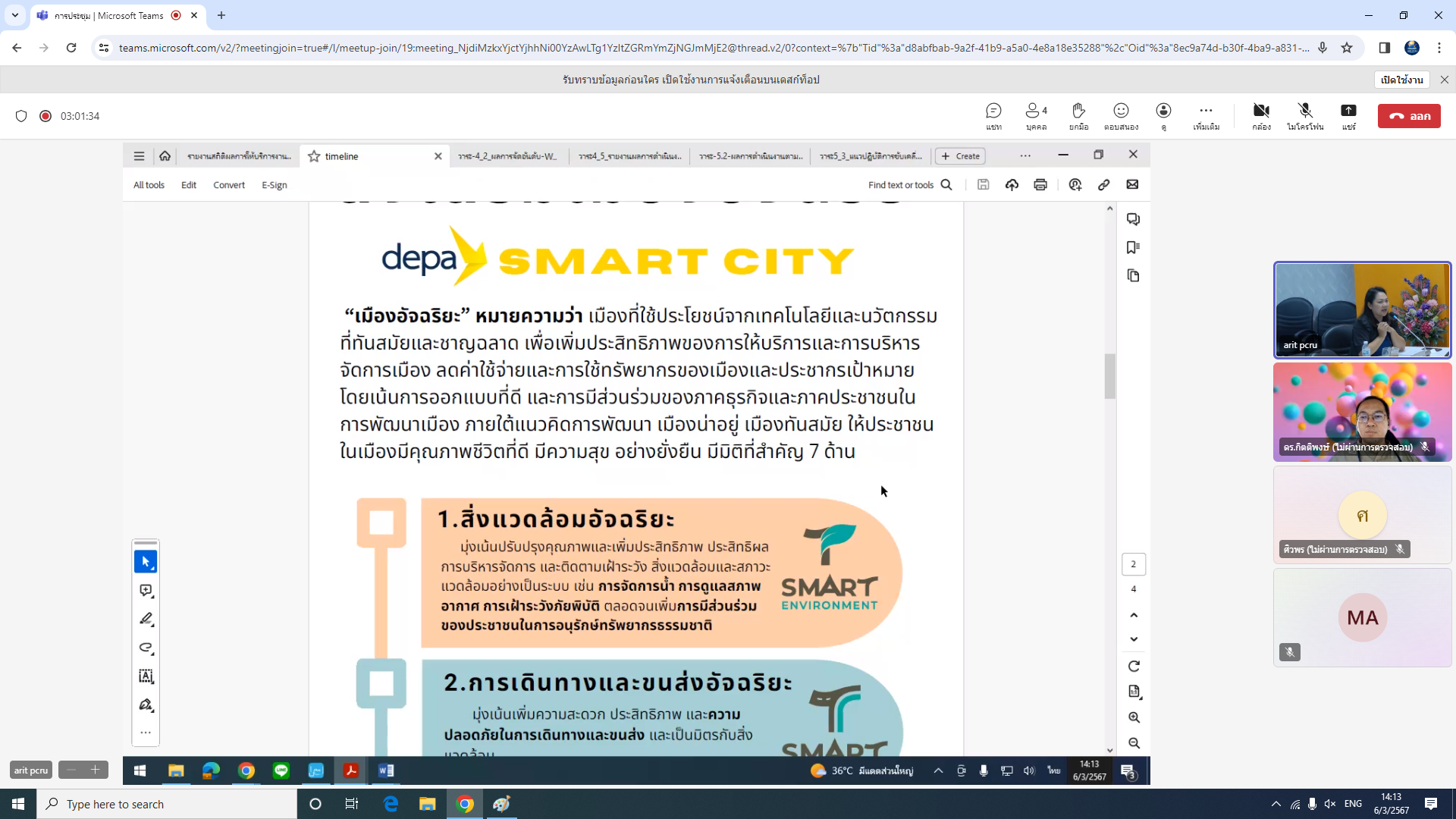Dismiss the notification banner
This screenshot has width=1456, height=819.
pyautogui.click(x=1444, y=80)
